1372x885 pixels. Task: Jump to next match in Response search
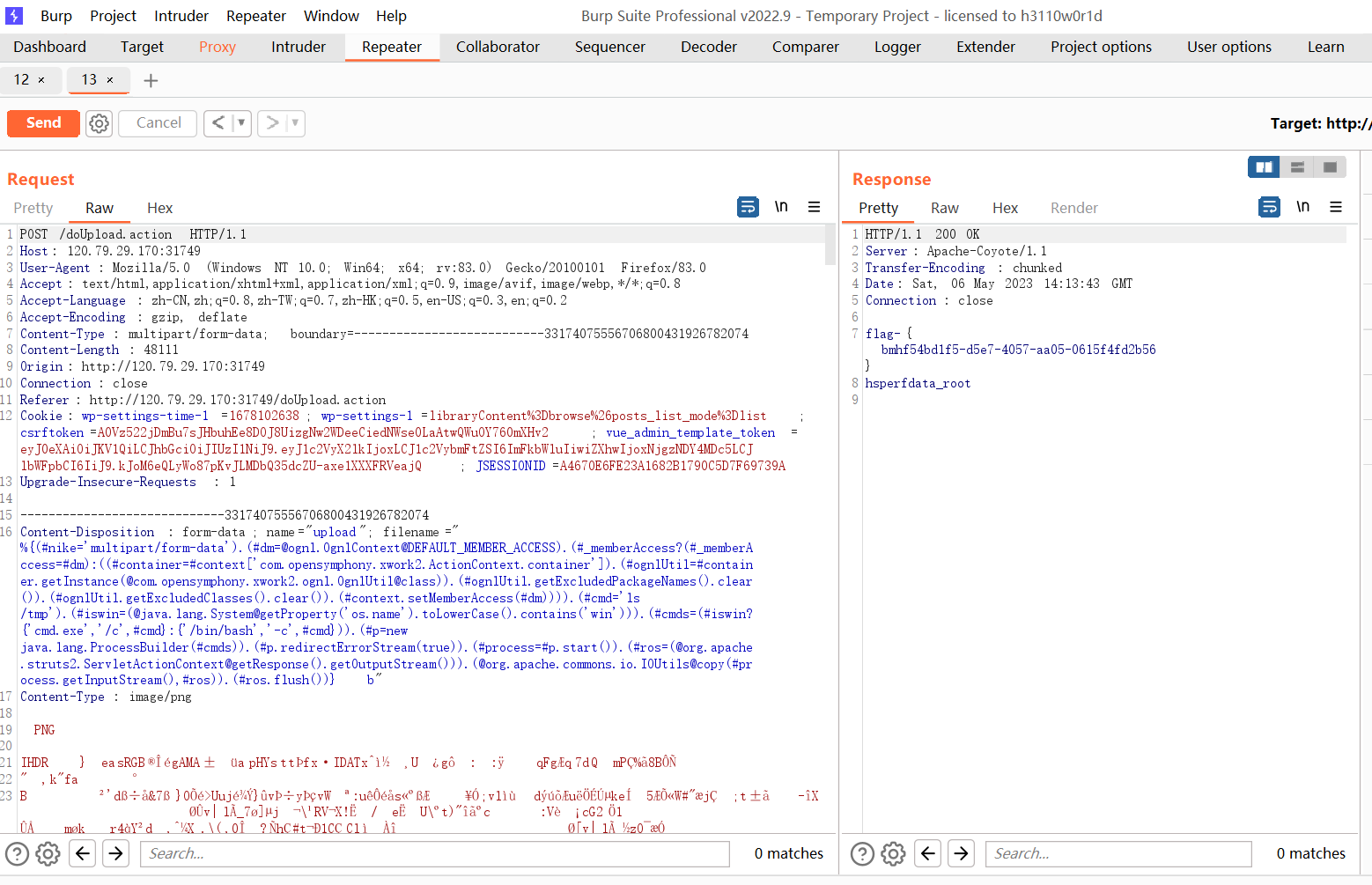pos(961,853)
